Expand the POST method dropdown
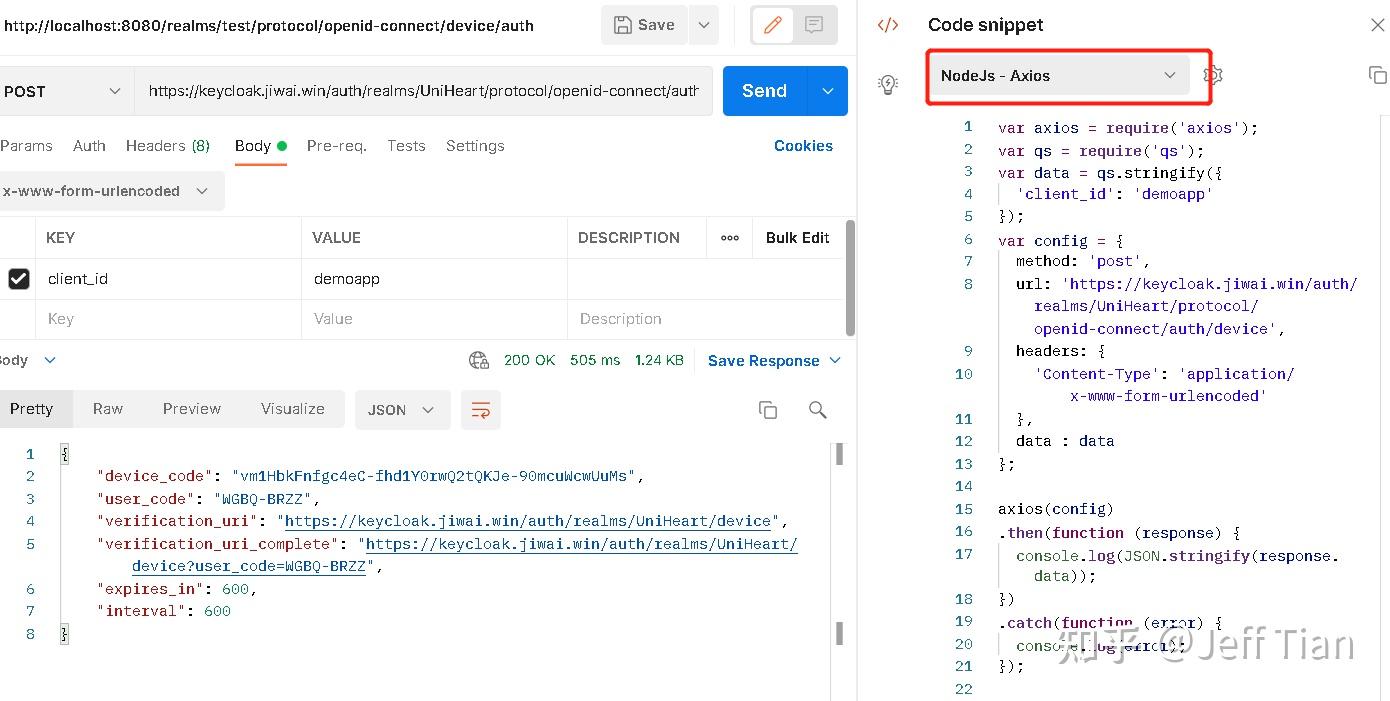The height and width of the screenshot is (701, 1390). pyautogui.click(x=62, y=91)
